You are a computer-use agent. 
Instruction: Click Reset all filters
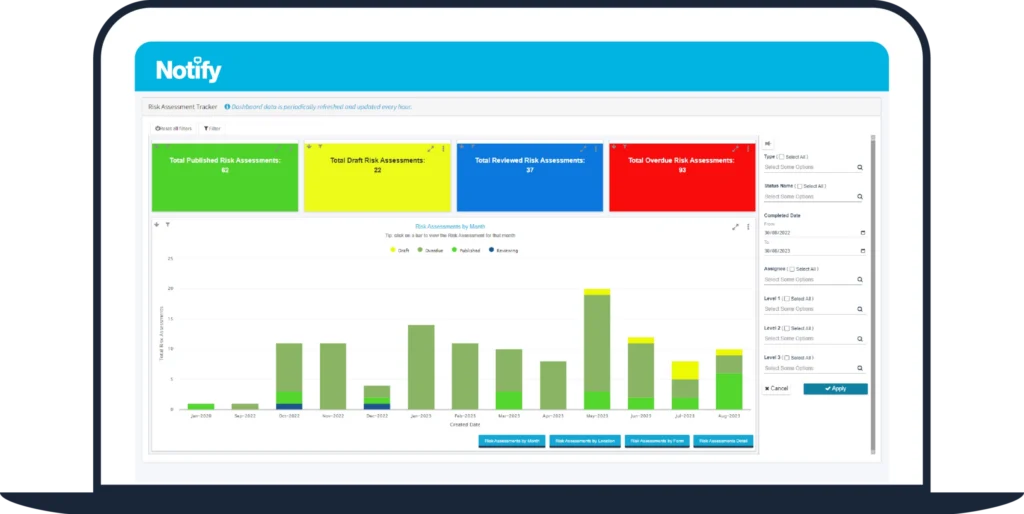click(x=173, y=128)
